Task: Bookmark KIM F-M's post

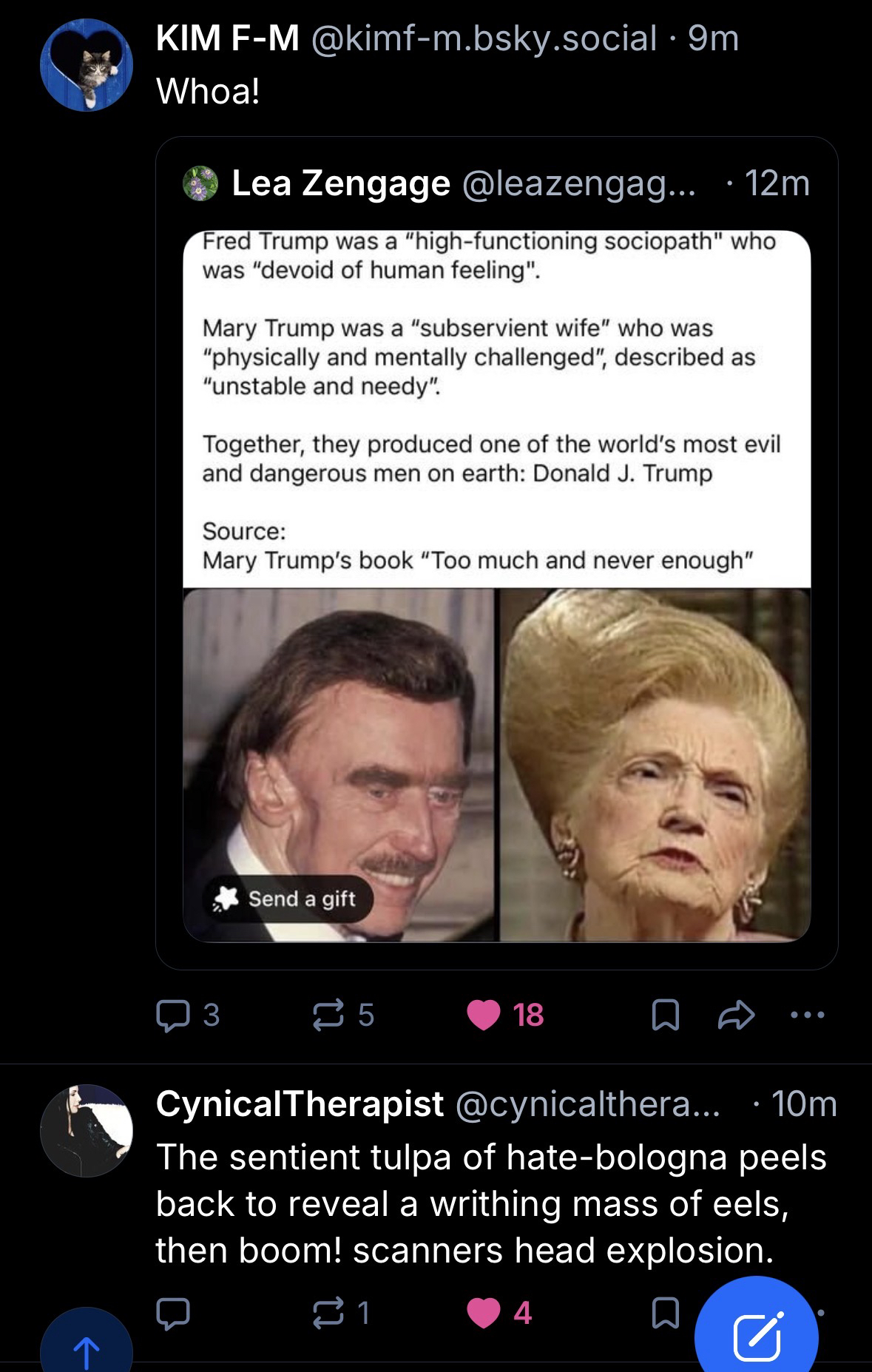Action: coord(664,1016)
